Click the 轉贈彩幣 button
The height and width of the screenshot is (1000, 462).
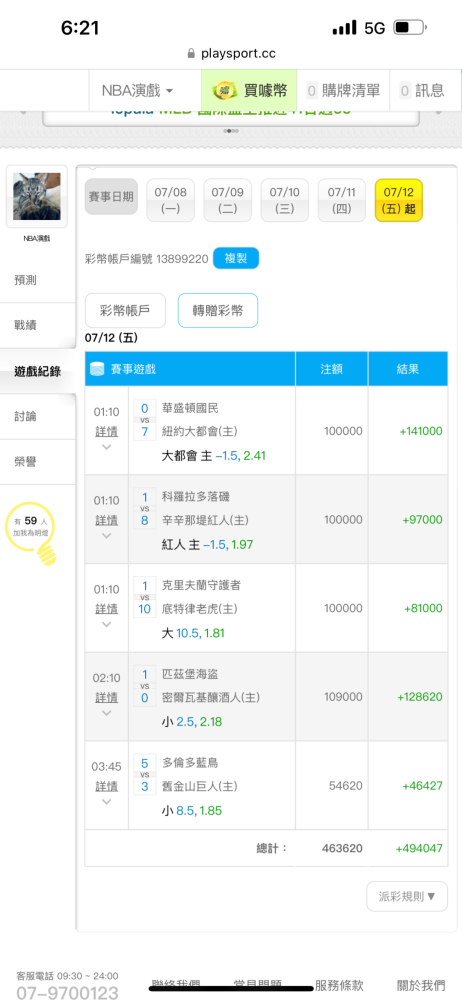[218, 311]
